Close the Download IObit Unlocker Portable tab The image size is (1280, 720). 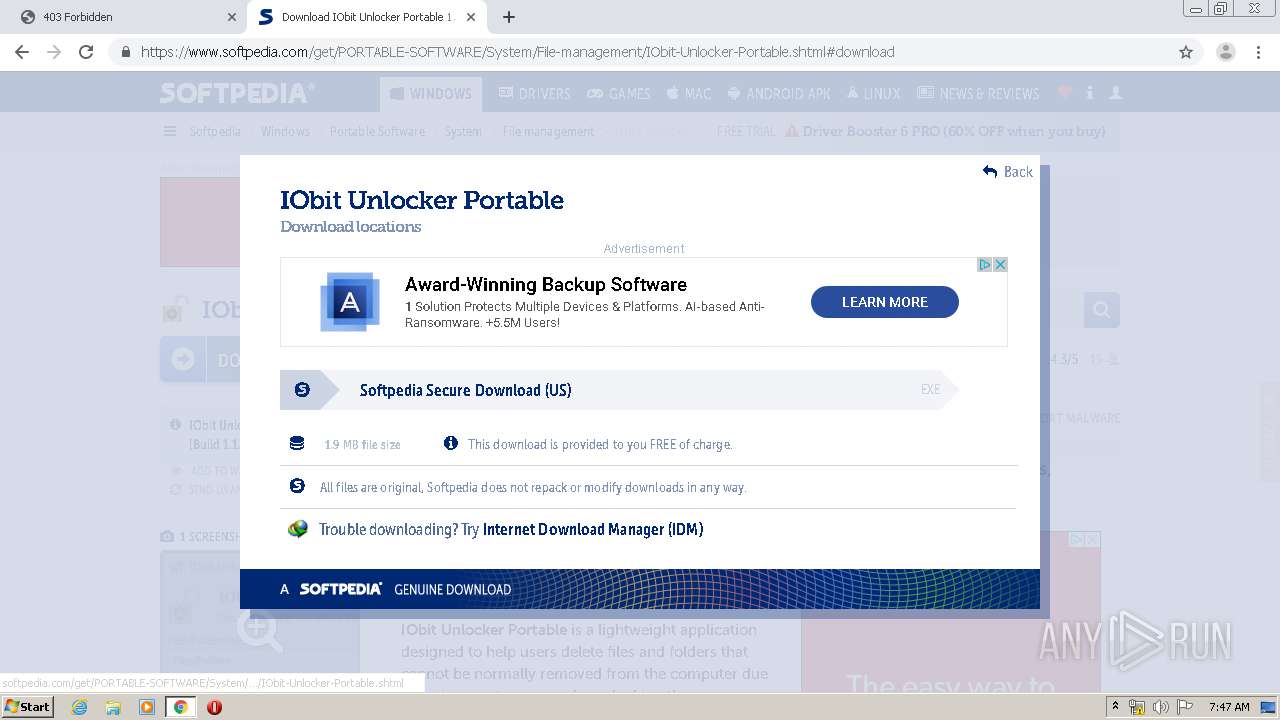[x=470, y=17]
